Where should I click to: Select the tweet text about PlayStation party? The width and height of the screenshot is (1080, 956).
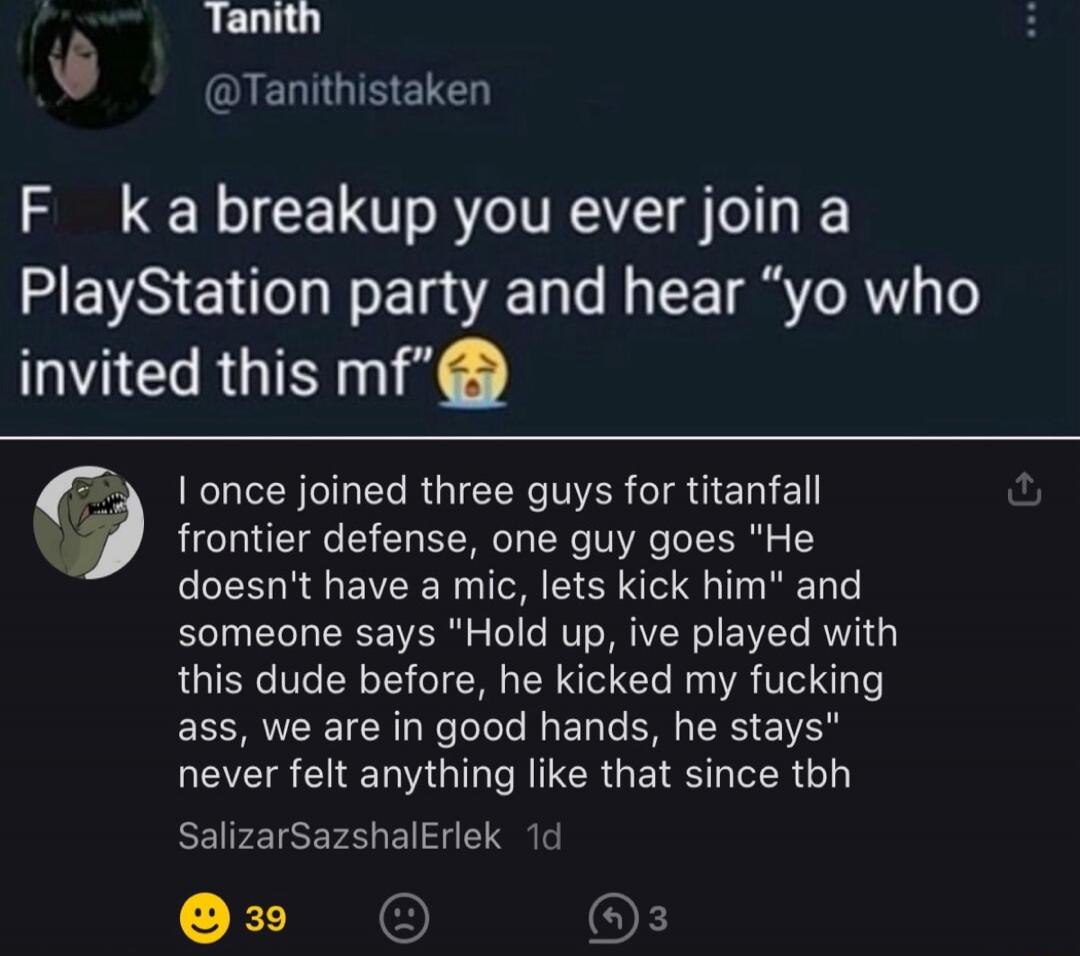pos(499,293)
